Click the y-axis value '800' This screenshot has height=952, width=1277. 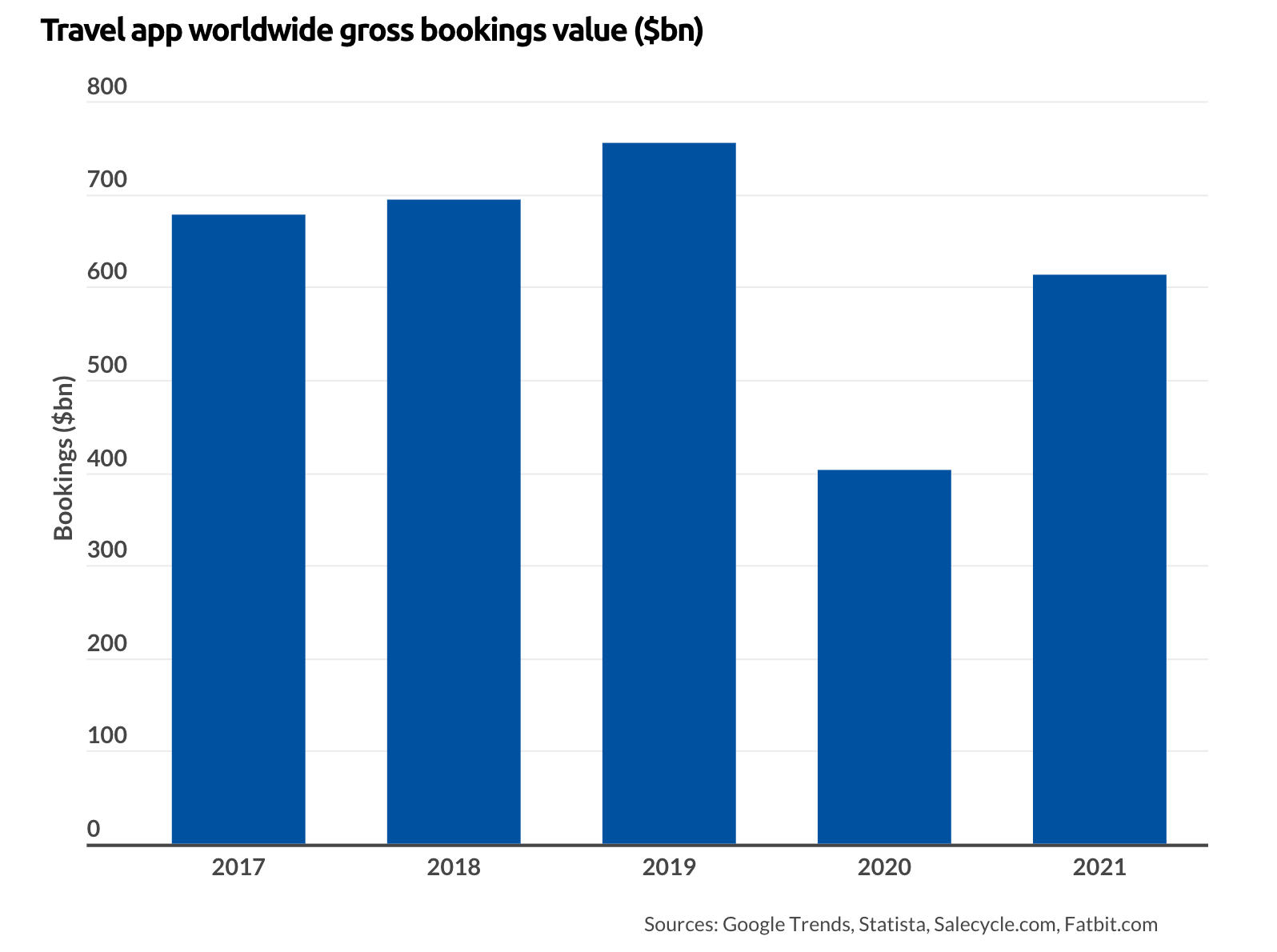tap(107, 86)
